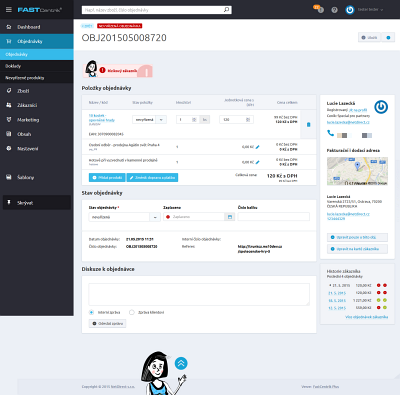400x395 pixels.
Task: Open the calendar icon in the Zaplaceno field
Action: click(230, 217)
